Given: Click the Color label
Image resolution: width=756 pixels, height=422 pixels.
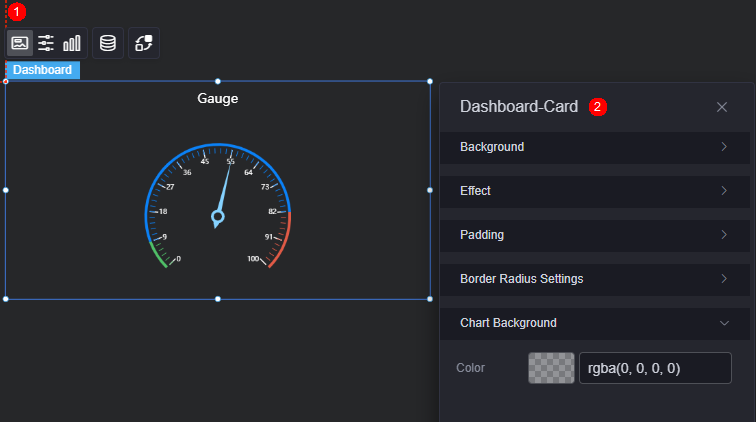Looking at the screenshot, I should [471, 368].
